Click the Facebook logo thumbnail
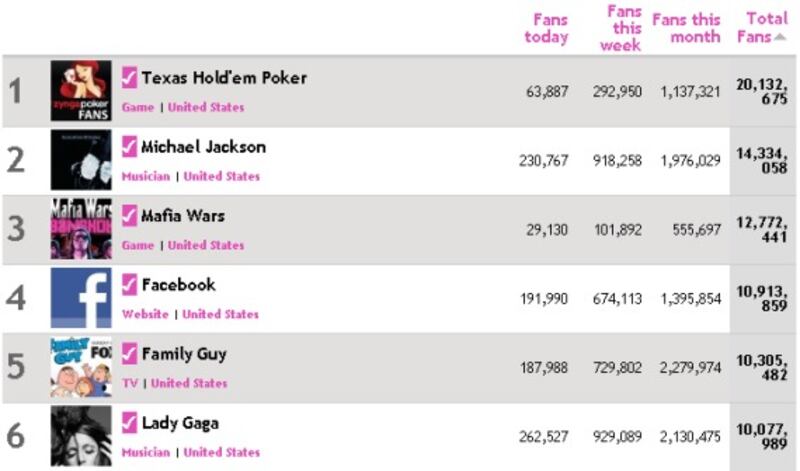 tap(81, 298)
